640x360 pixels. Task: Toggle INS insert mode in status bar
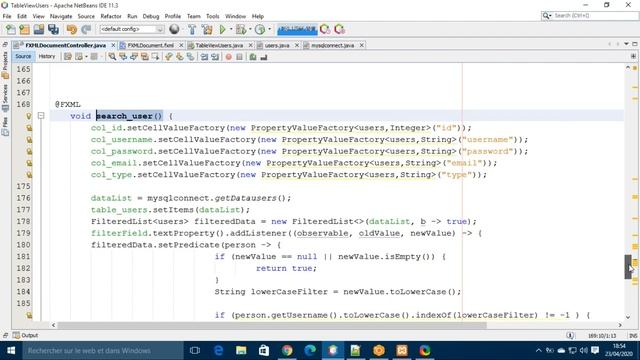(633, 336)
